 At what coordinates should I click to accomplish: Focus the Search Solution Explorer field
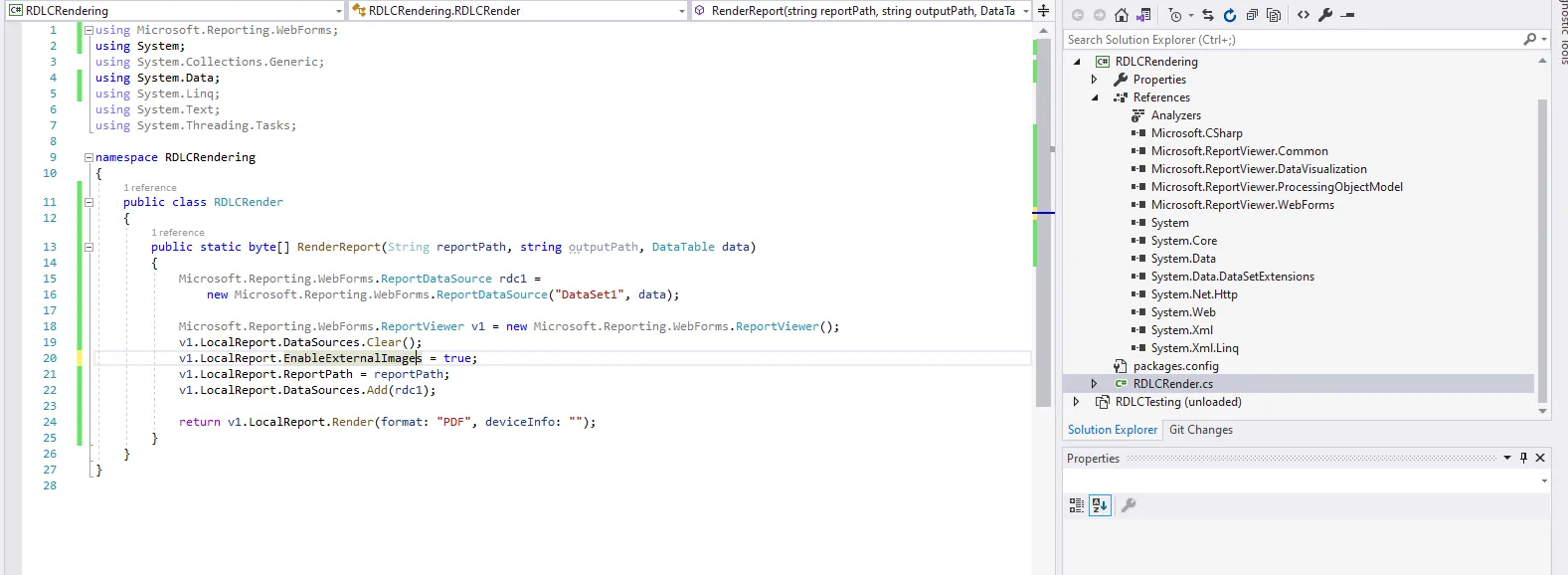click(x=1293, y=40)
